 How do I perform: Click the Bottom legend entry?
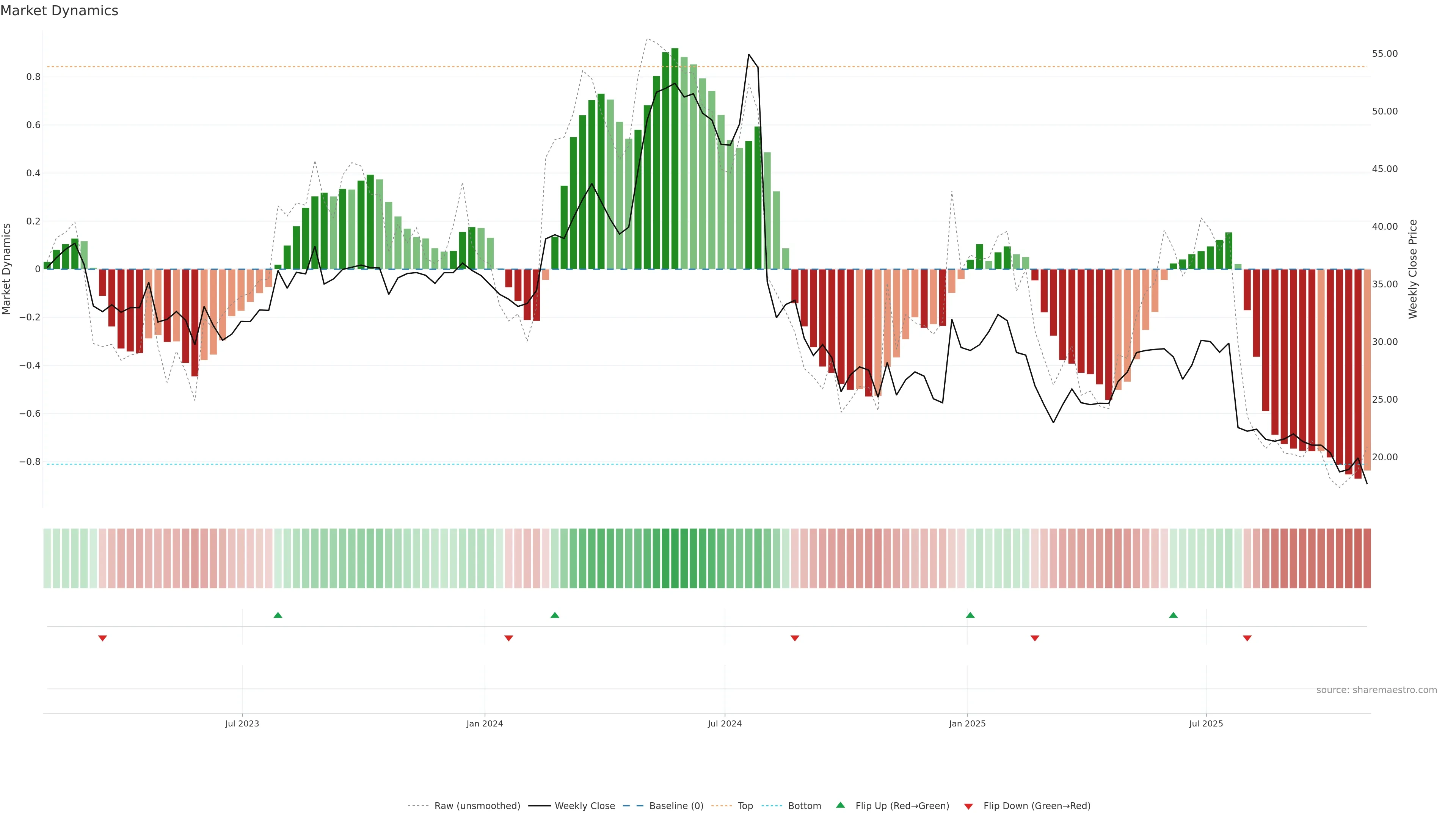pos(804,806)
